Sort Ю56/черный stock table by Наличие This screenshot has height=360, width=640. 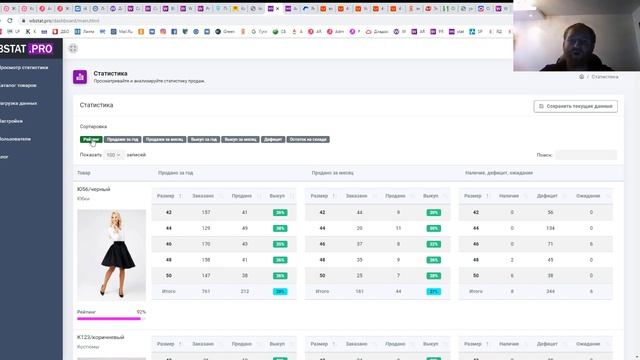coord(511,196)
